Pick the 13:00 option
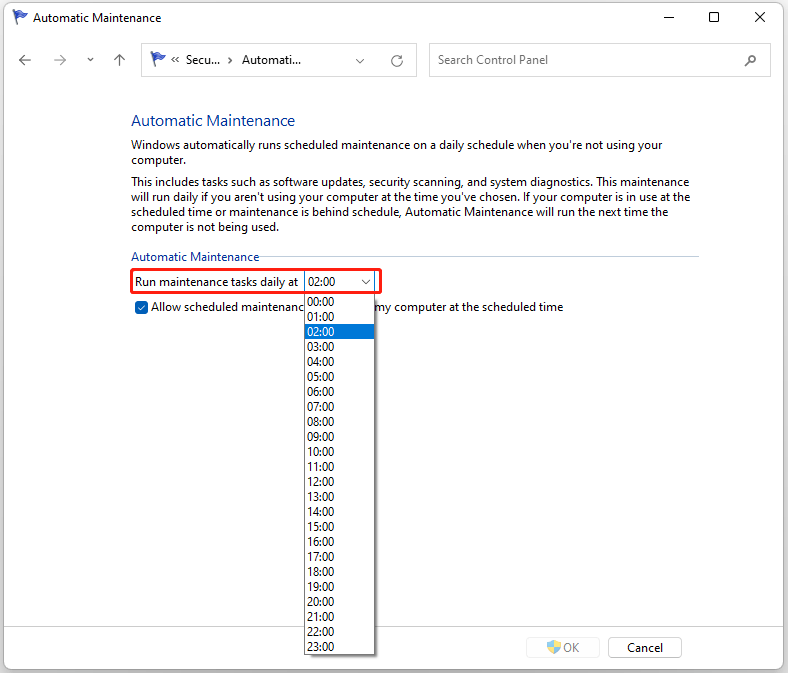This screenshot has width=788, height=673. (x=339, y=497)
